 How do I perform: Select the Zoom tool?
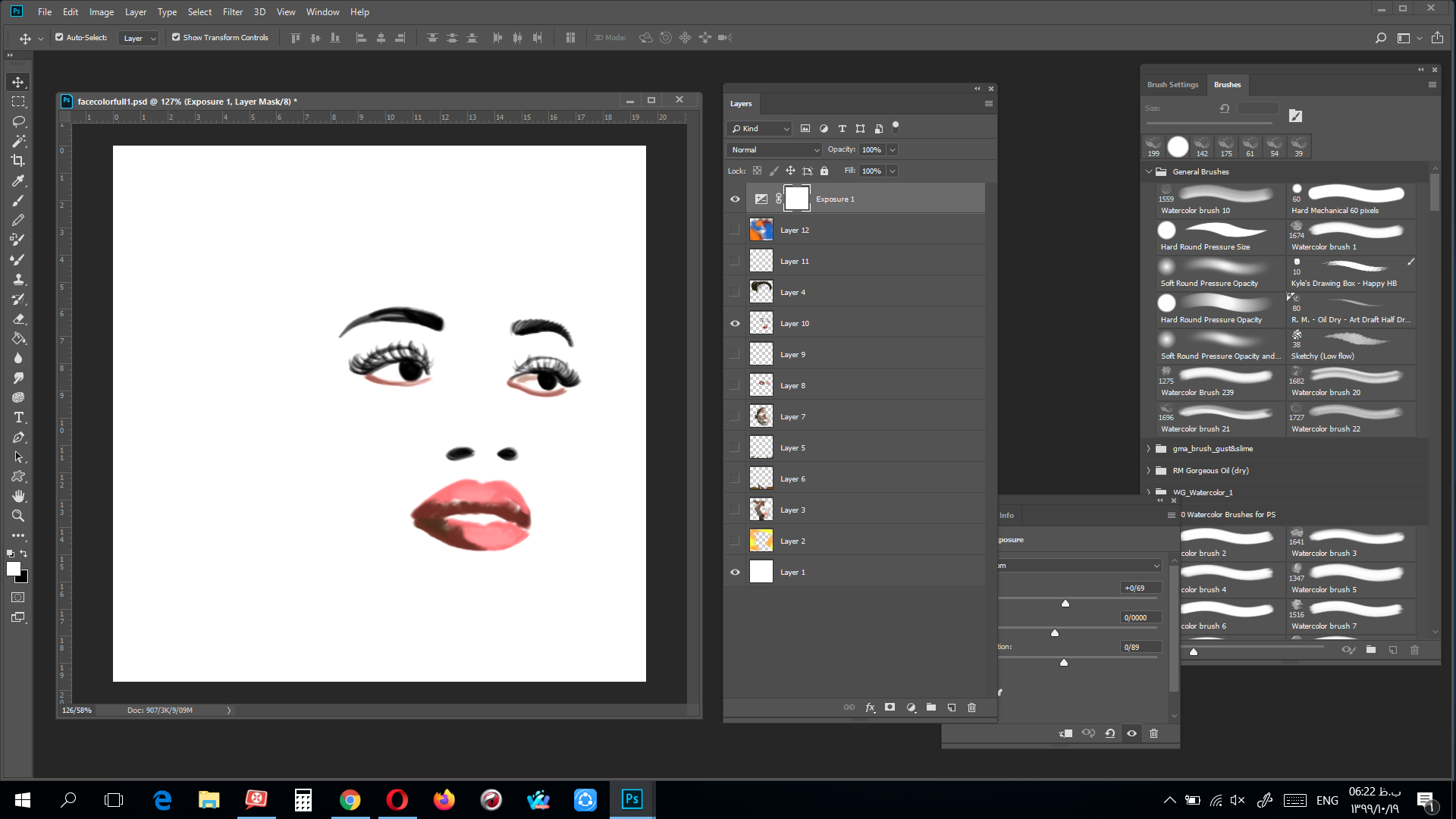[18, 516]
